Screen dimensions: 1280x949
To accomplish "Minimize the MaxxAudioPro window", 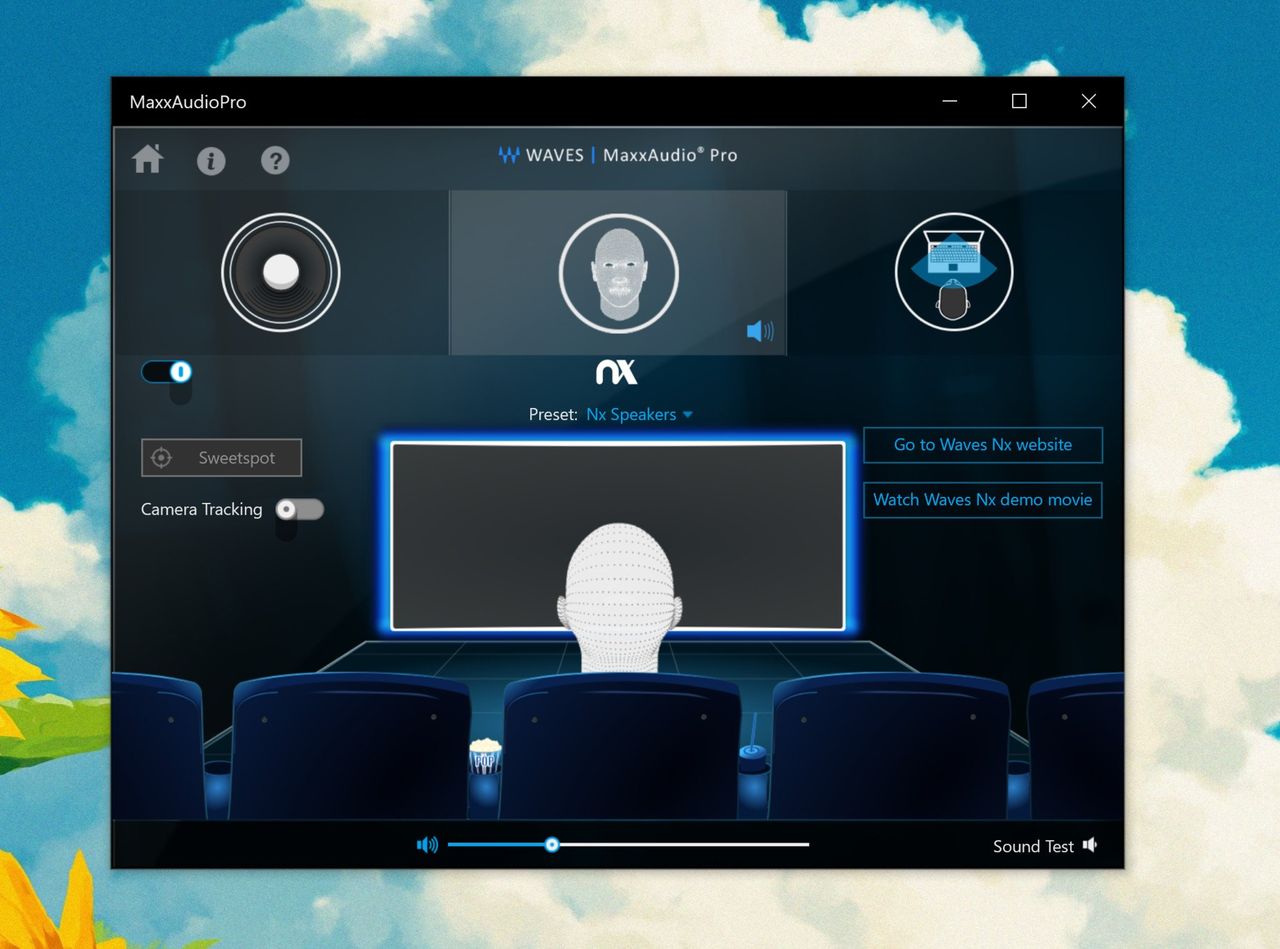I will pos(949,101).
